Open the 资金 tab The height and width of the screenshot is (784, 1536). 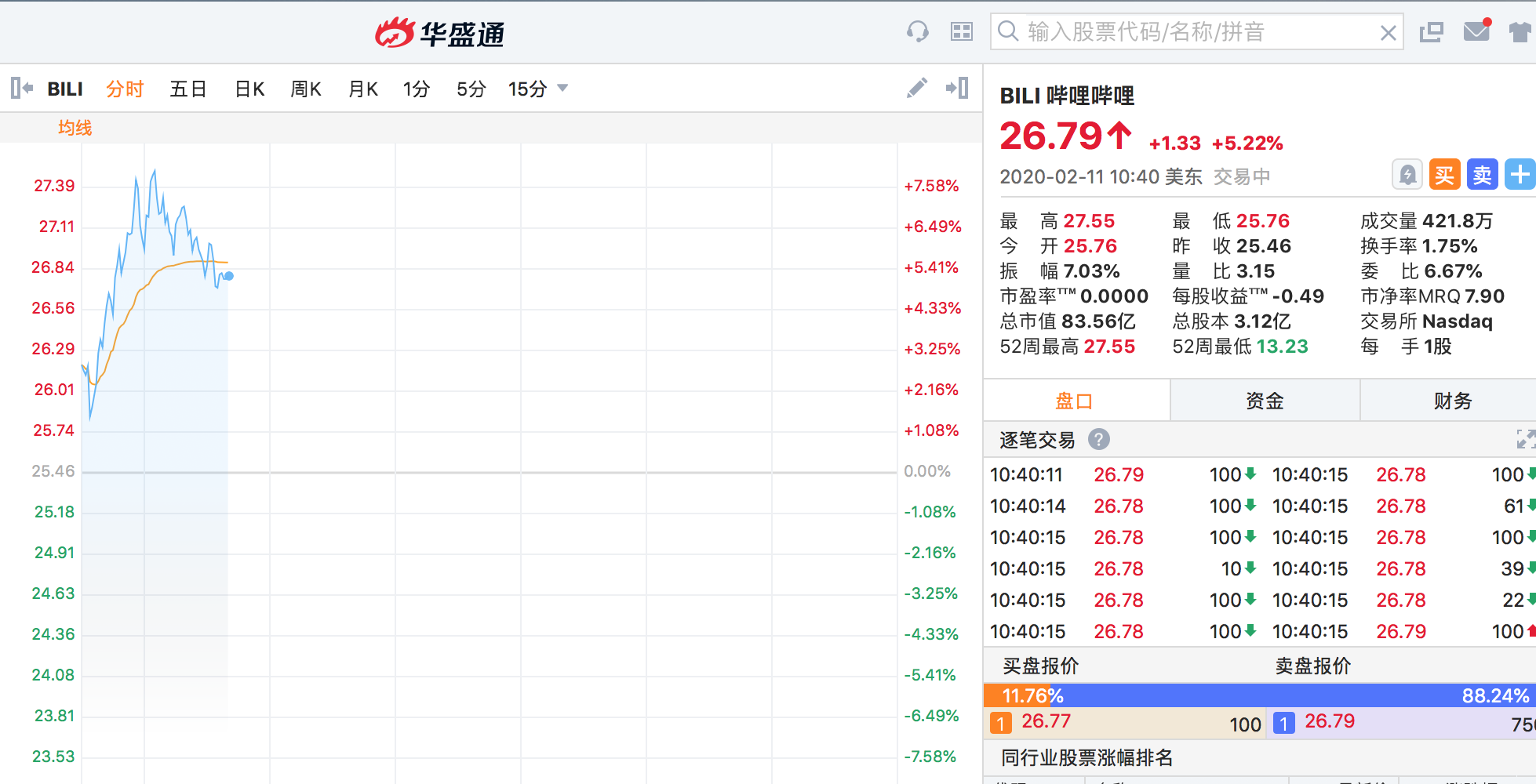1265,401
